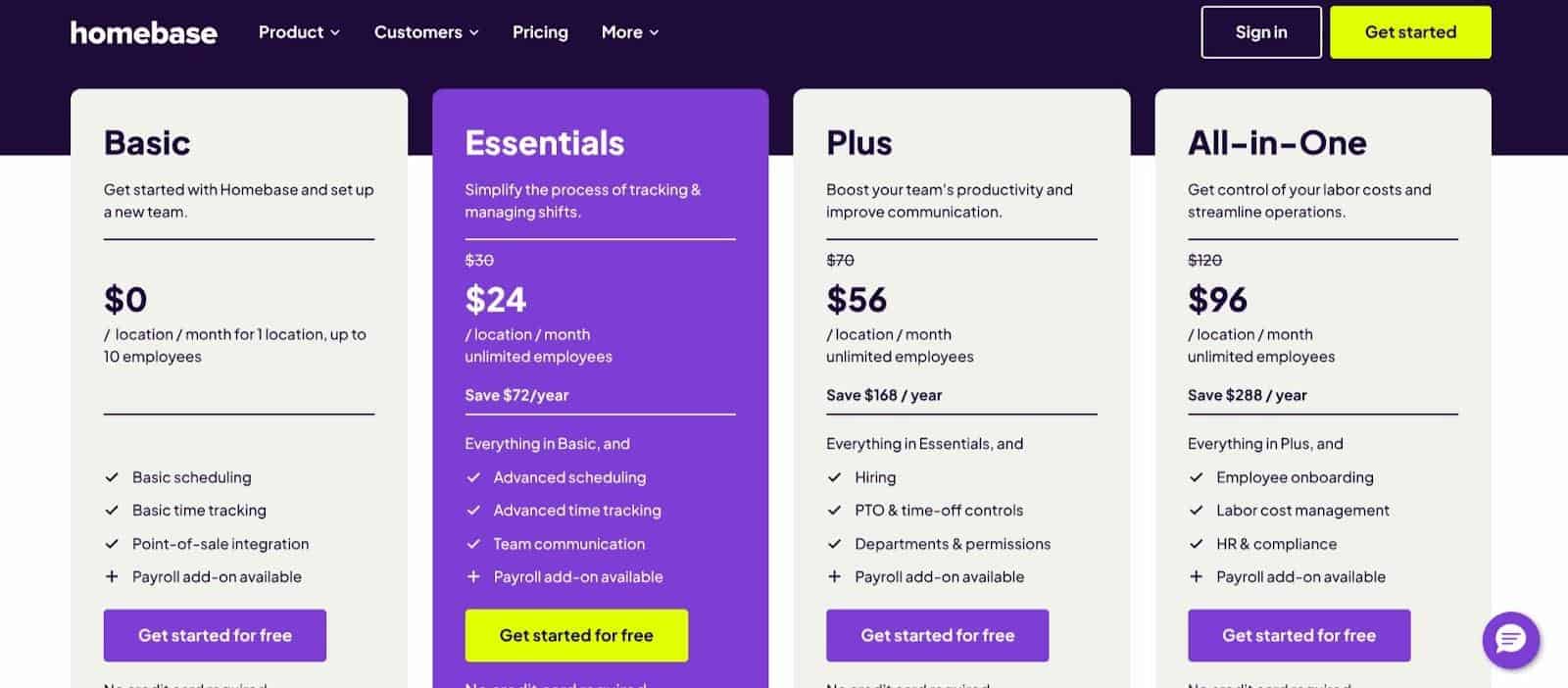The image size is (1568, 688).
Task: Get started for free with Basic plan
Action: point(215,635)
